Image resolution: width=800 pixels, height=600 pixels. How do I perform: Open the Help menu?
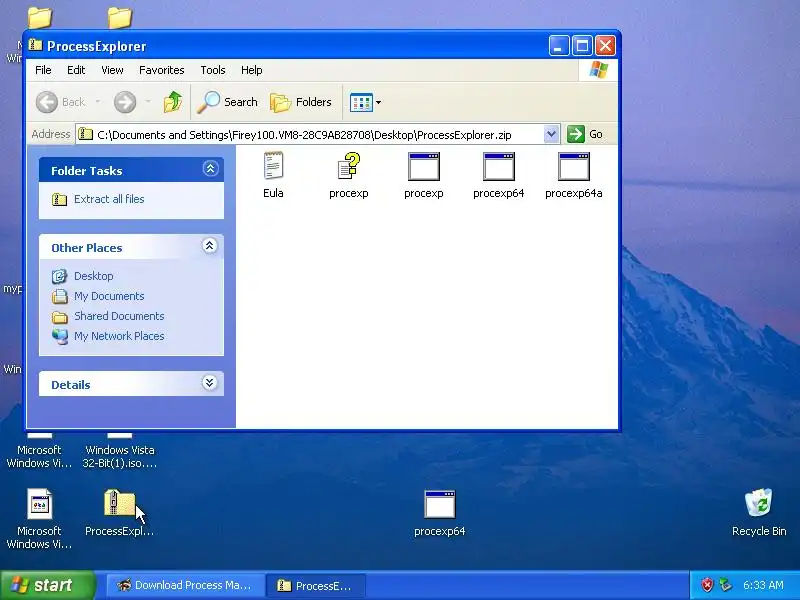[x=252, y=70]
